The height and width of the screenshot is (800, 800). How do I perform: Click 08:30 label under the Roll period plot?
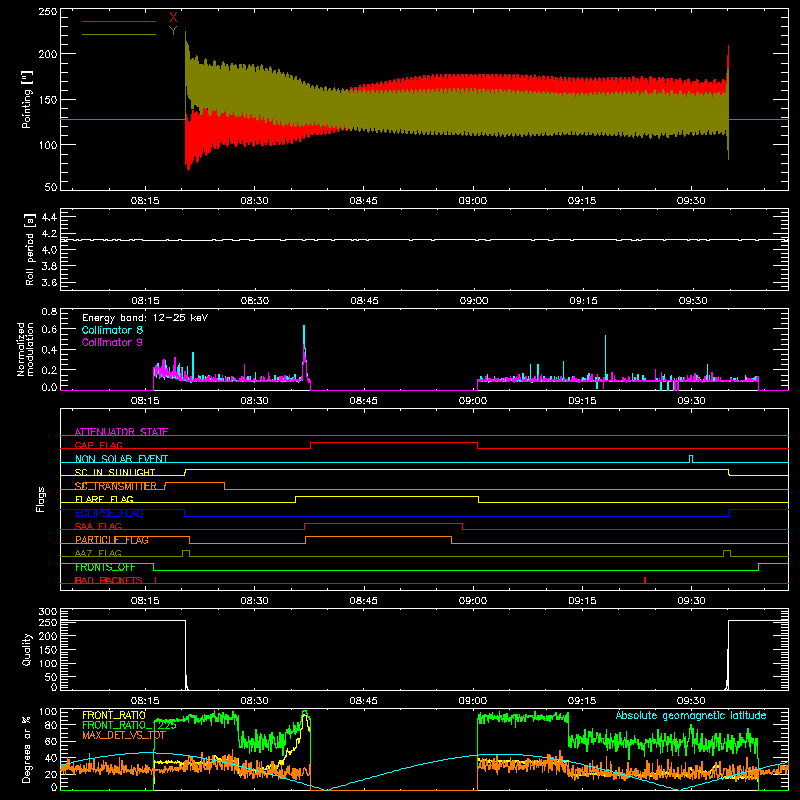[x=255, y=301]
